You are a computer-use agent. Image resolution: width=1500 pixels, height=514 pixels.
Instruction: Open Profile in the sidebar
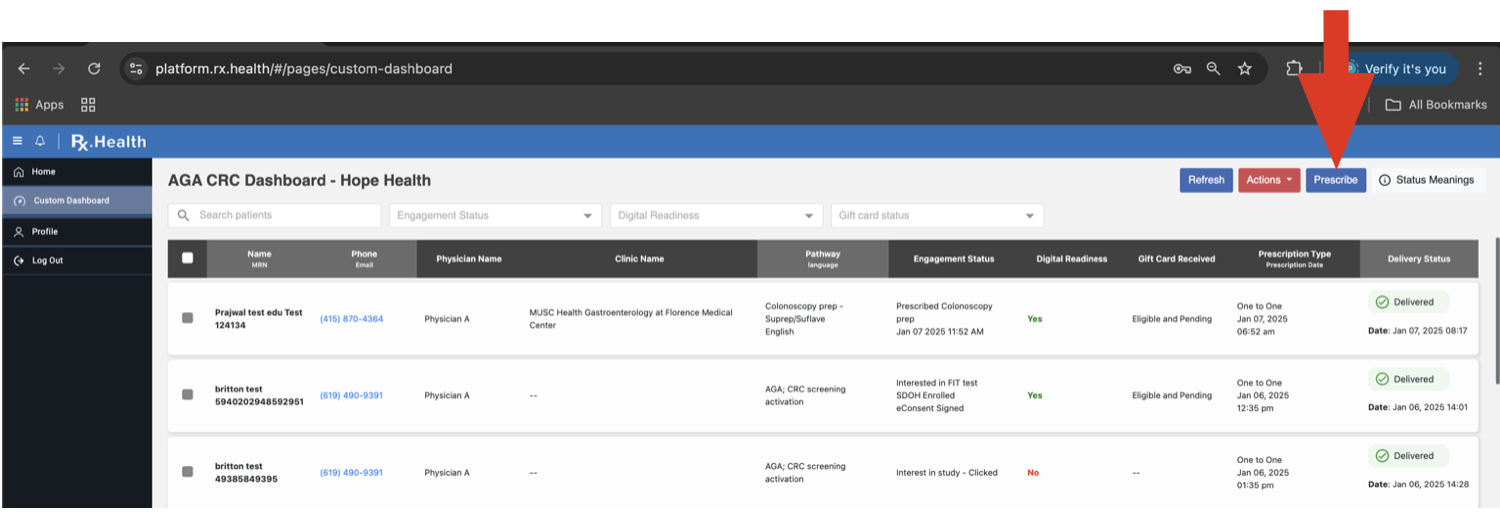pos(77,231)
